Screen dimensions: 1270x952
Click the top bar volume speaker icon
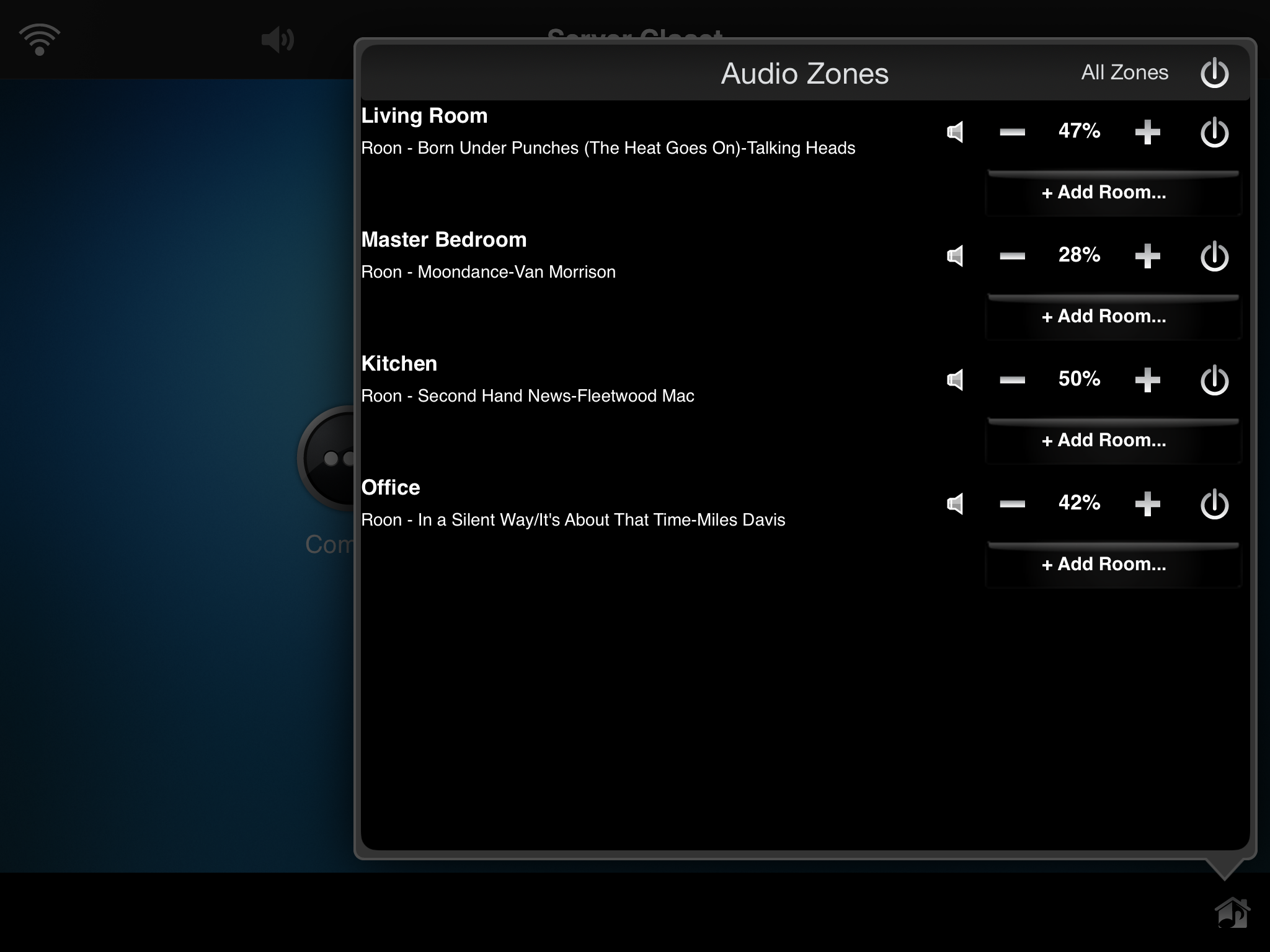point(277,40)
